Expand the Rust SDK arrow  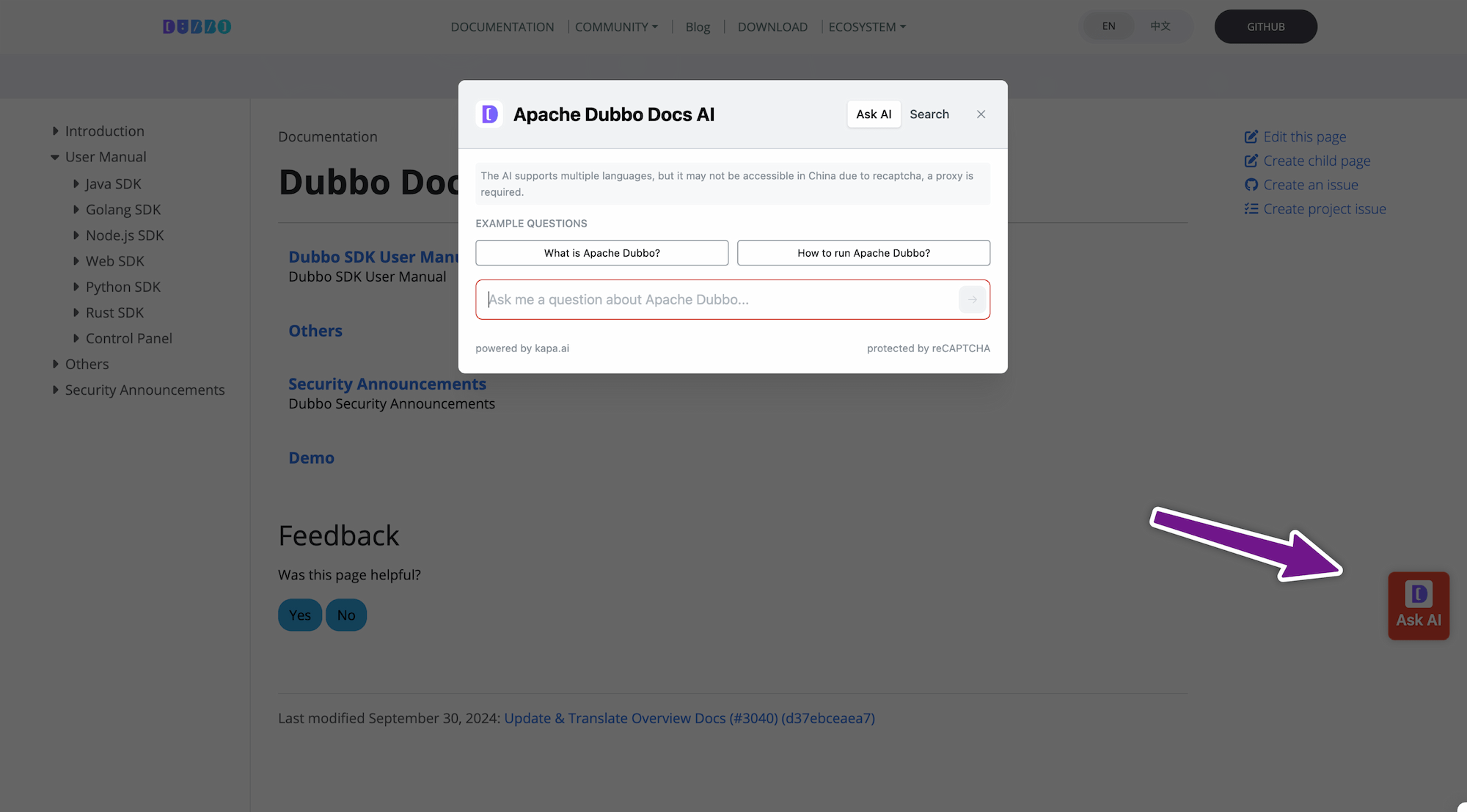point(76,312)
